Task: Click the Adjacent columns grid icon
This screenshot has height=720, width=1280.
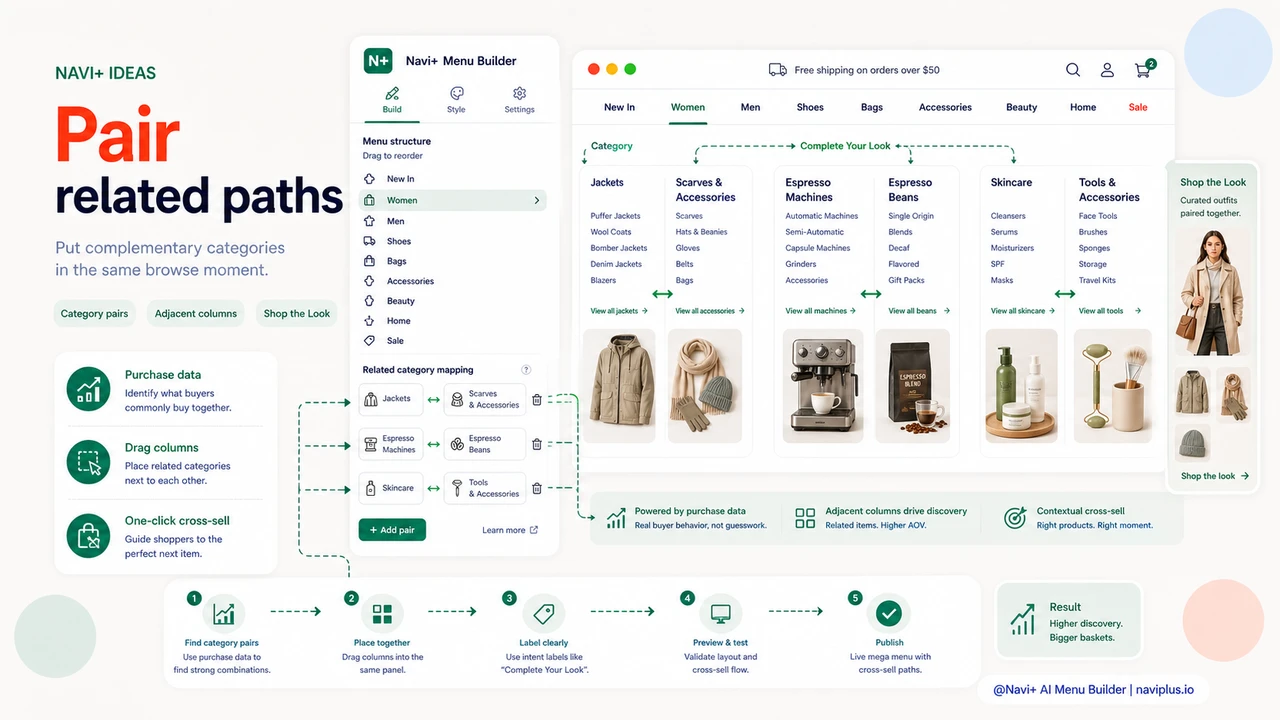Action: click(x=805, y=517)
